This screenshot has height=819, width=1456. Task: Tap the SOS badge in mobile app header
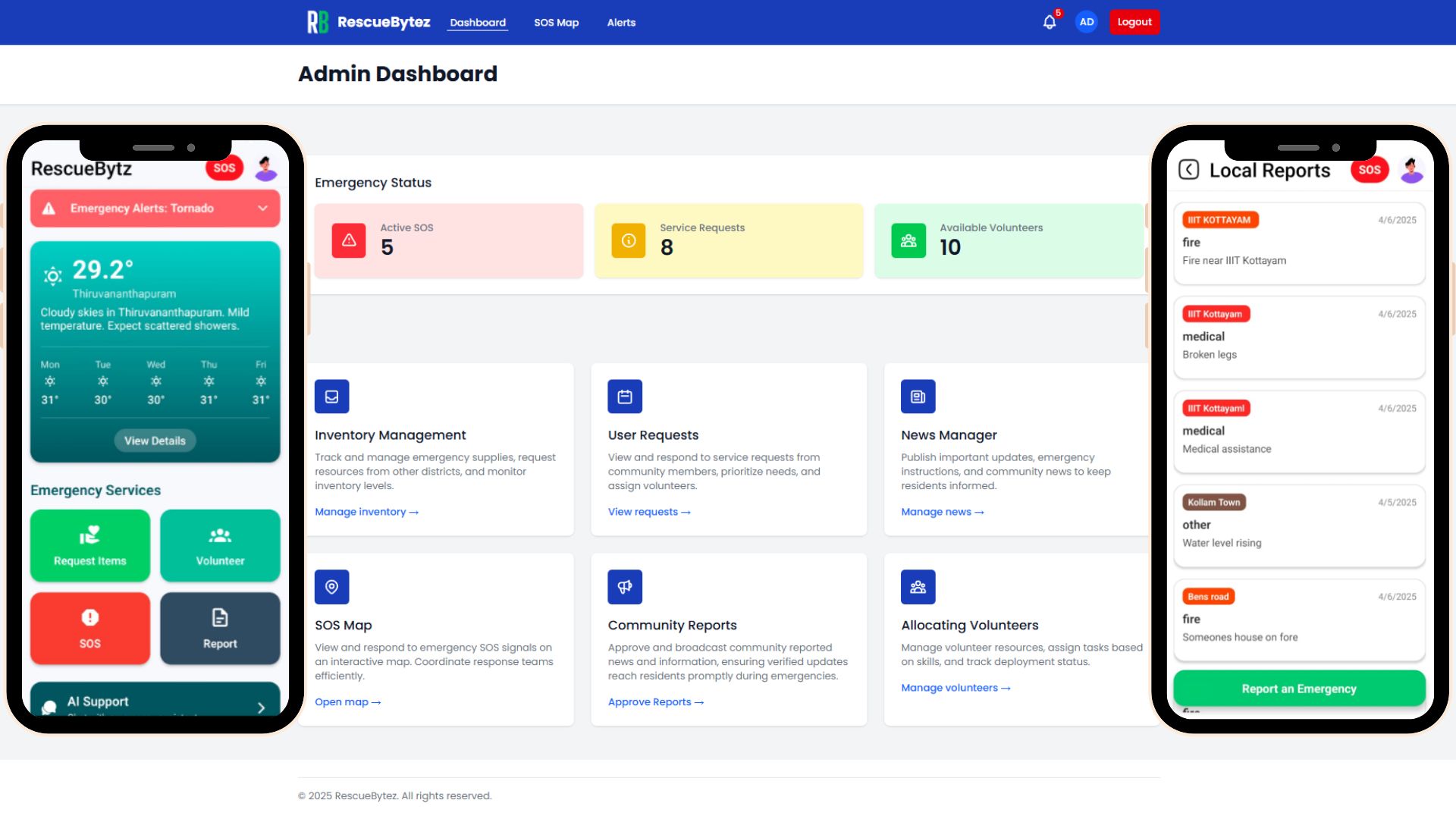point(224,168)
